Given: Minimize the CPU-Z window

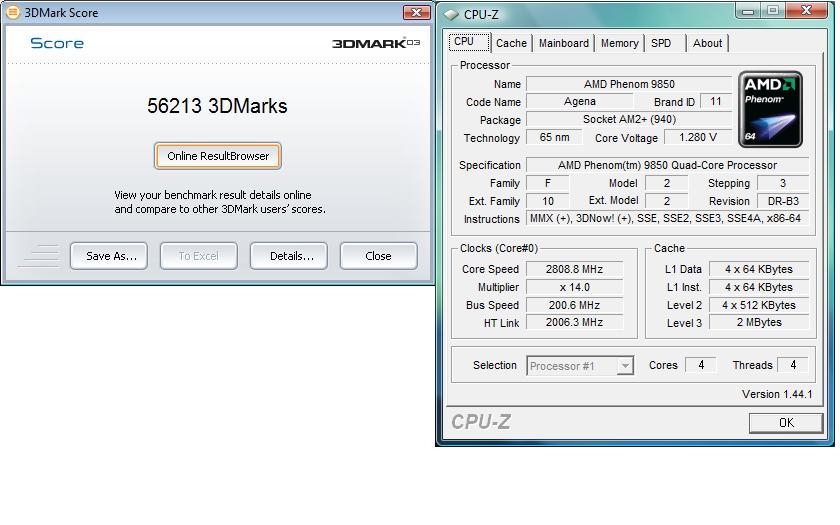Looking at the screenshot, I should point(748,10).
